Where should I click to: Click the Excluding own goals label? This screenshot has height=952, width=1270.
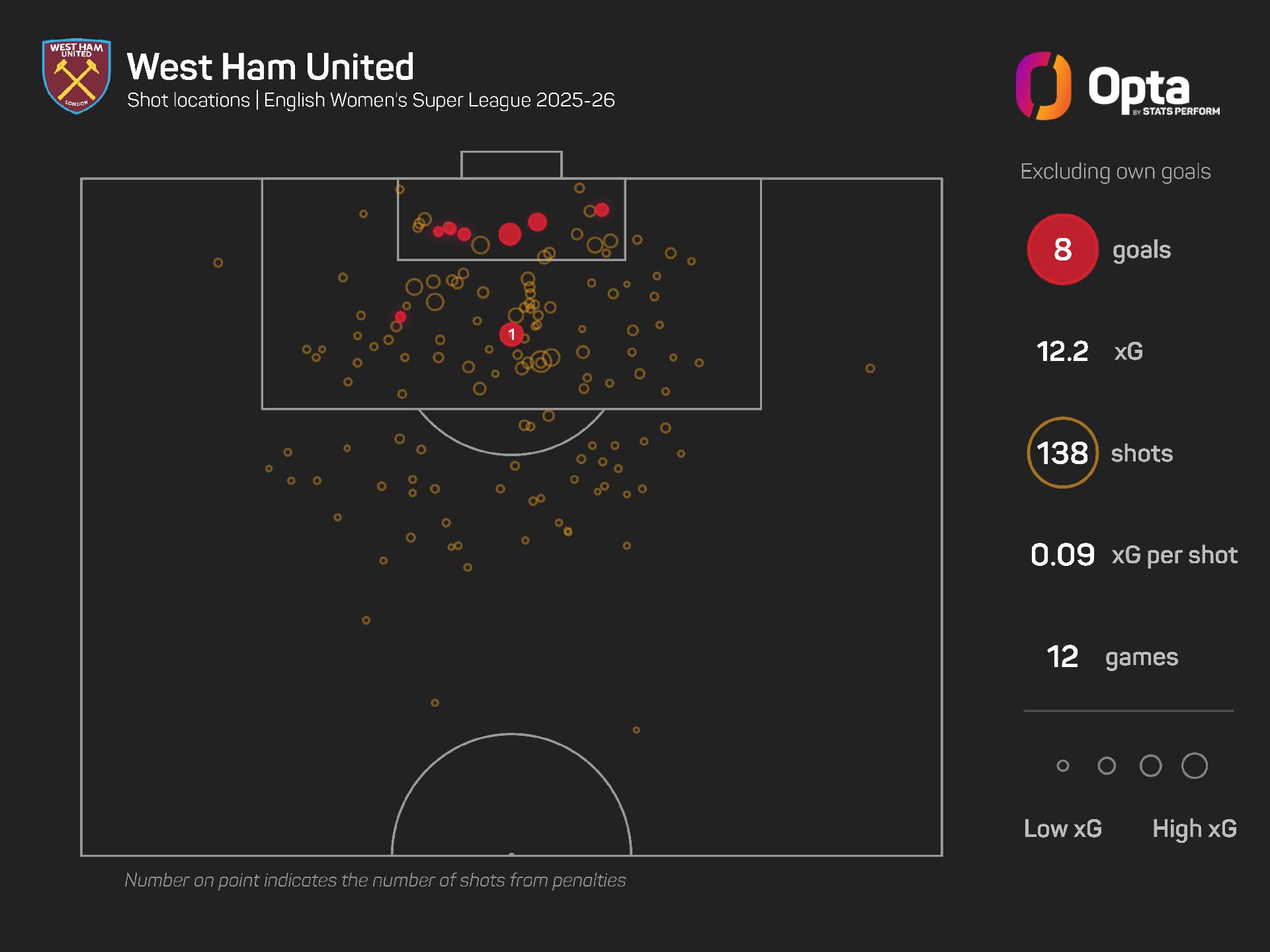point(1115,172)
